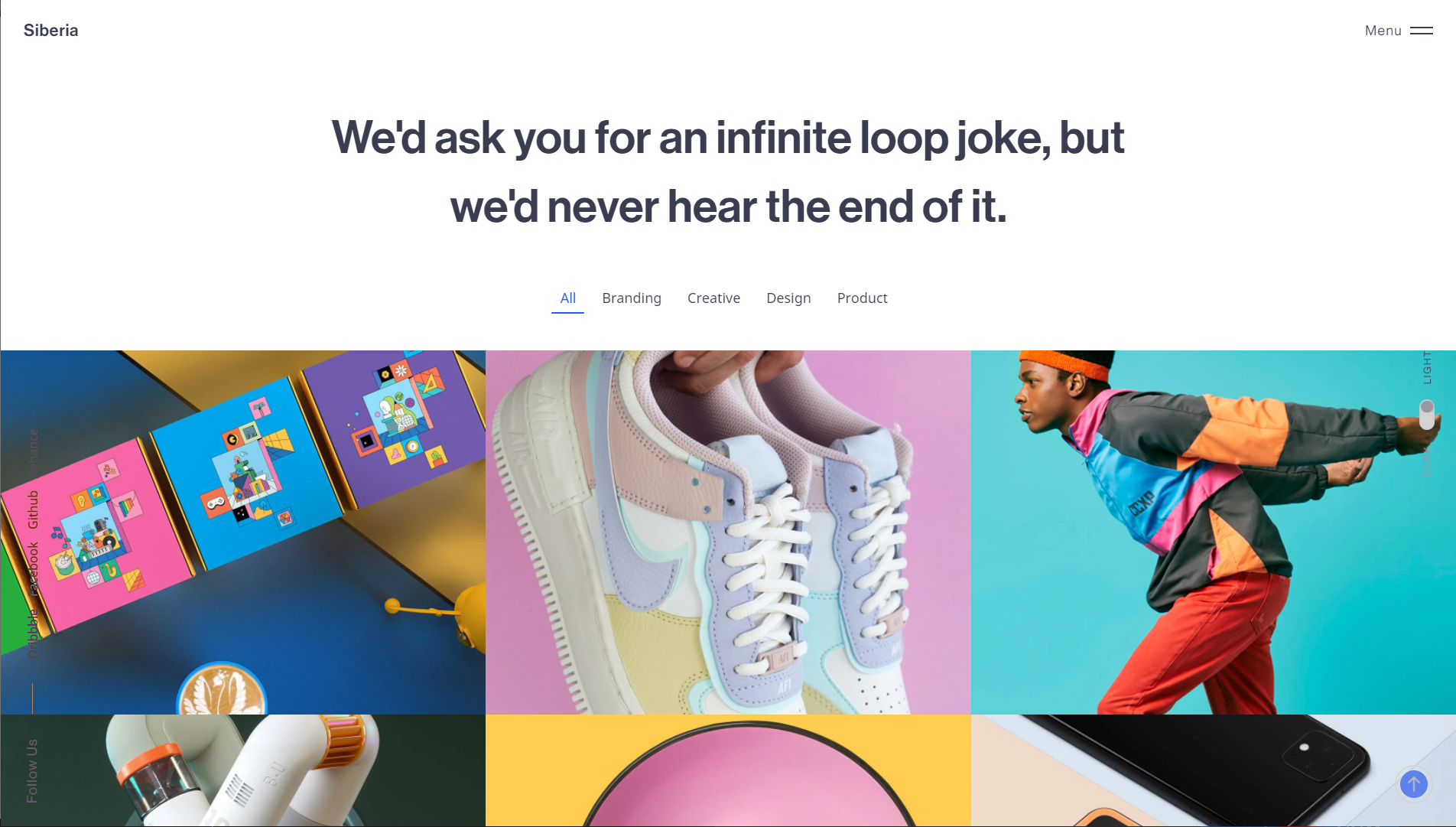Open the Github social link
Screen dimensions: 1456x827
[x=33, y=510]
